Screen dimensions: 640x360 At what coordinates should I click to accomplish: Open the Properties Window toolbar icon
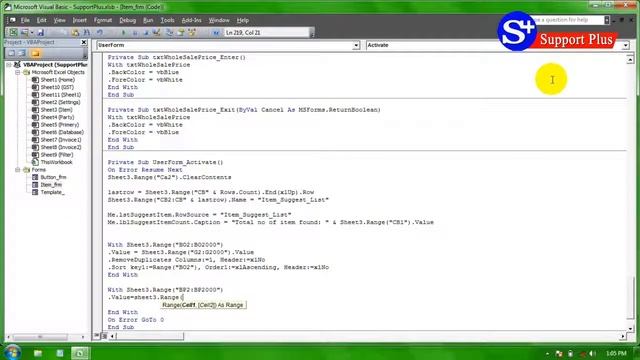(180, 32)
